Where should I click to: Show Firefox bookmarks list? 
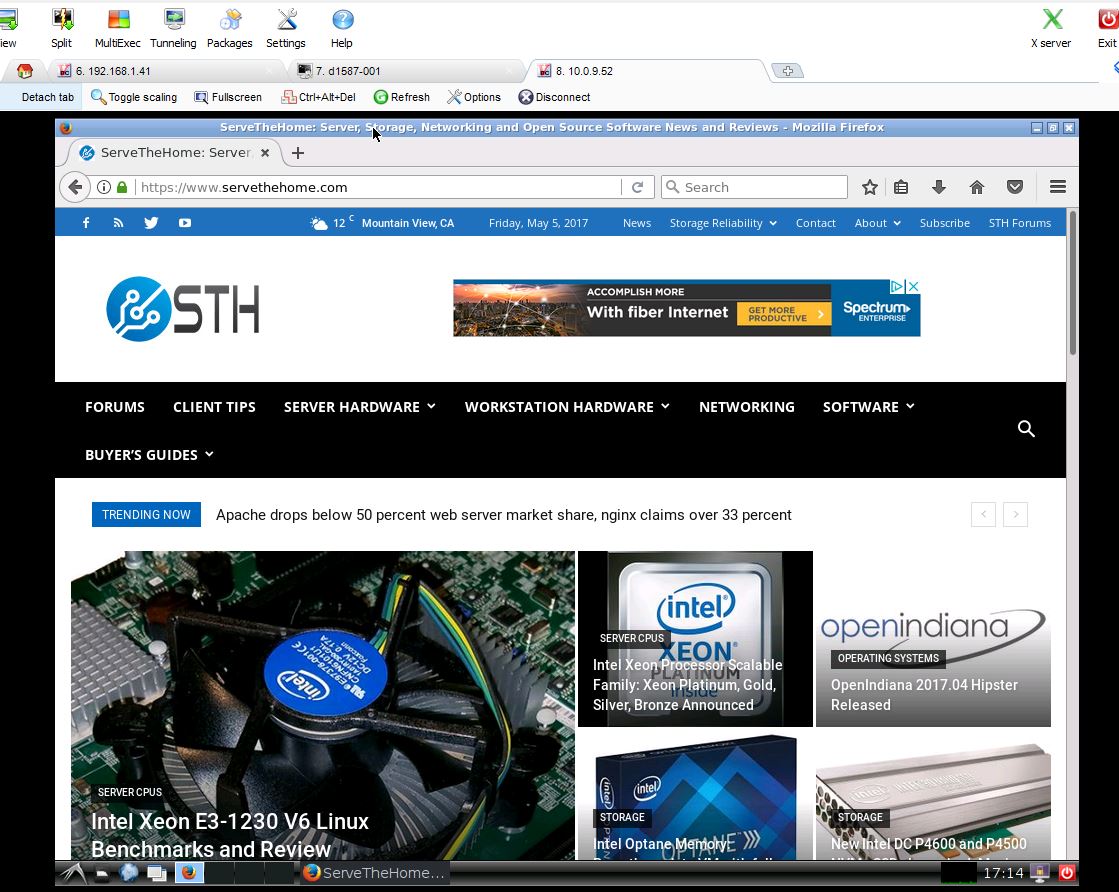901,187
